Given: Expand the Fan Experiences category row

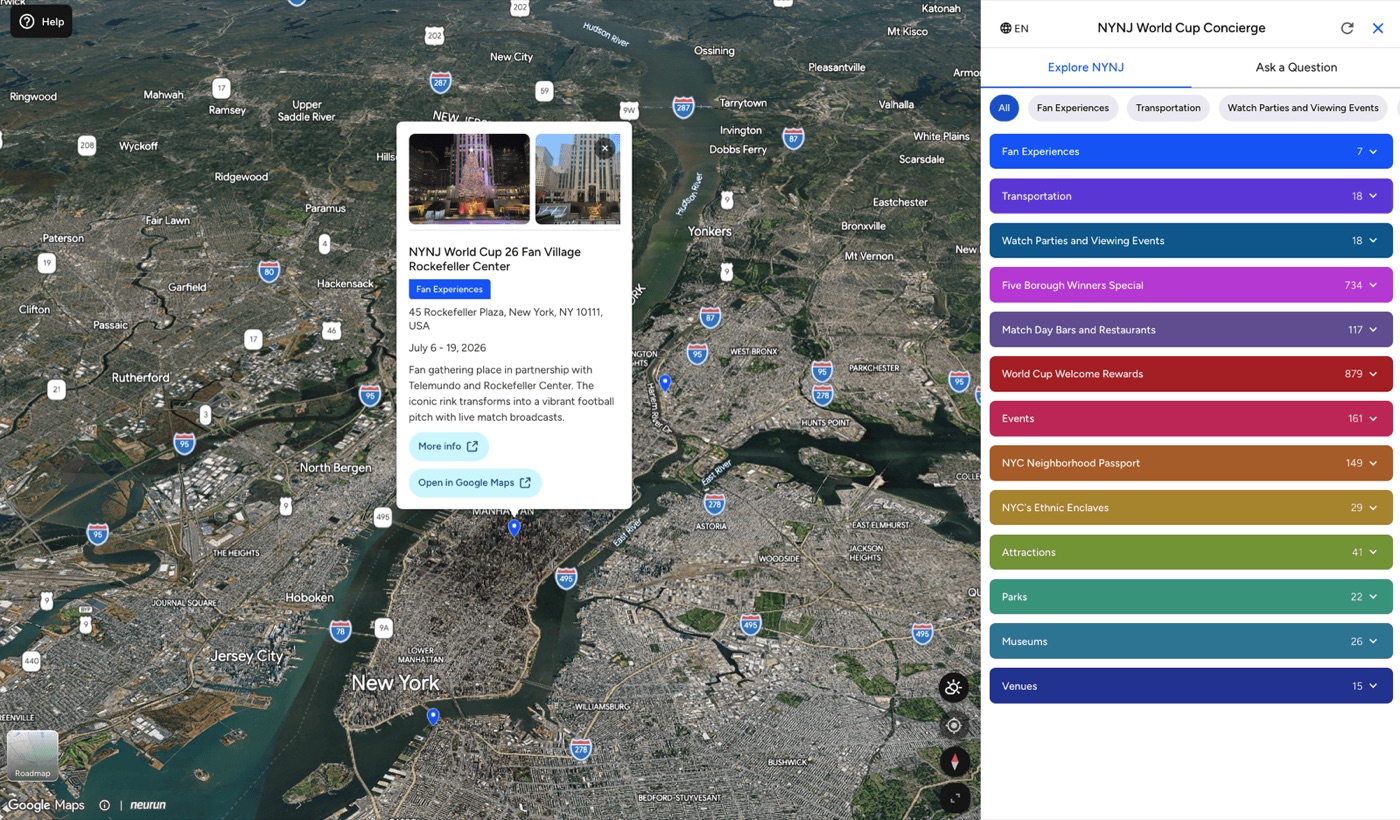Looking at the screenshot, I should (x=1191, y=152).
